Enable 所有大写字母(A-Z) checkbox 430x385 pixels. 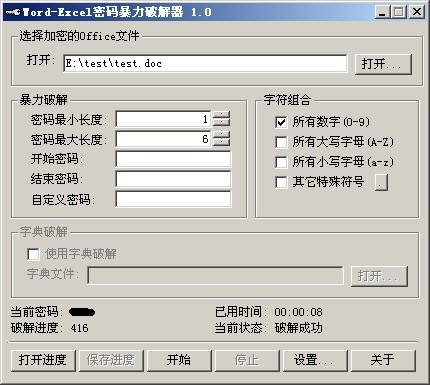tap(281, 142)
